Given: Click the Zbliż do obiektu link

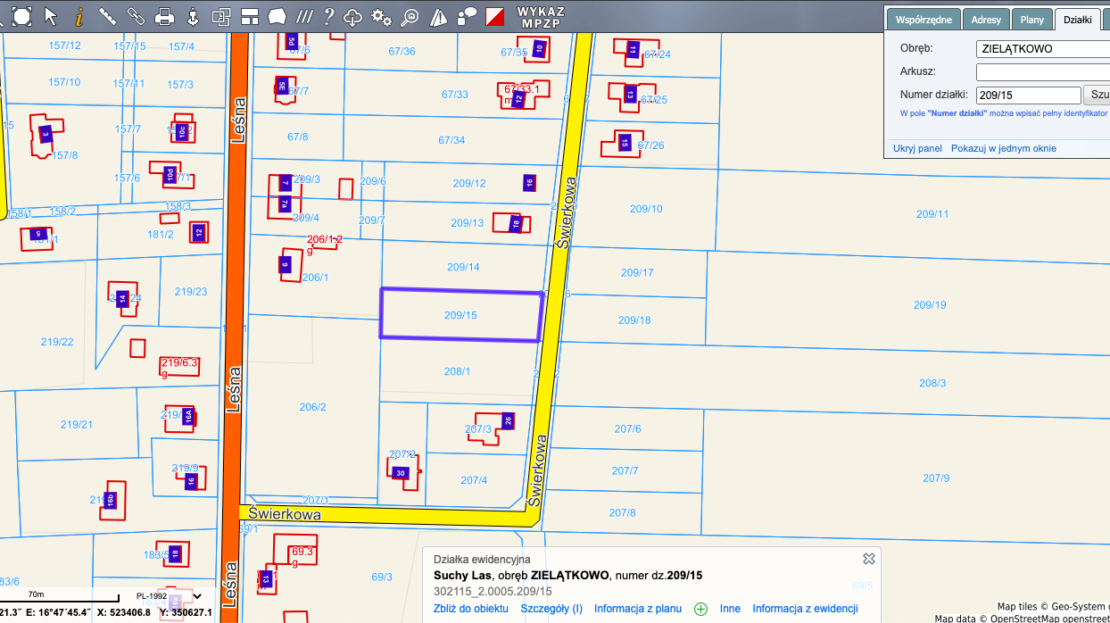Looking at the screenshot, I should point(471,608).
